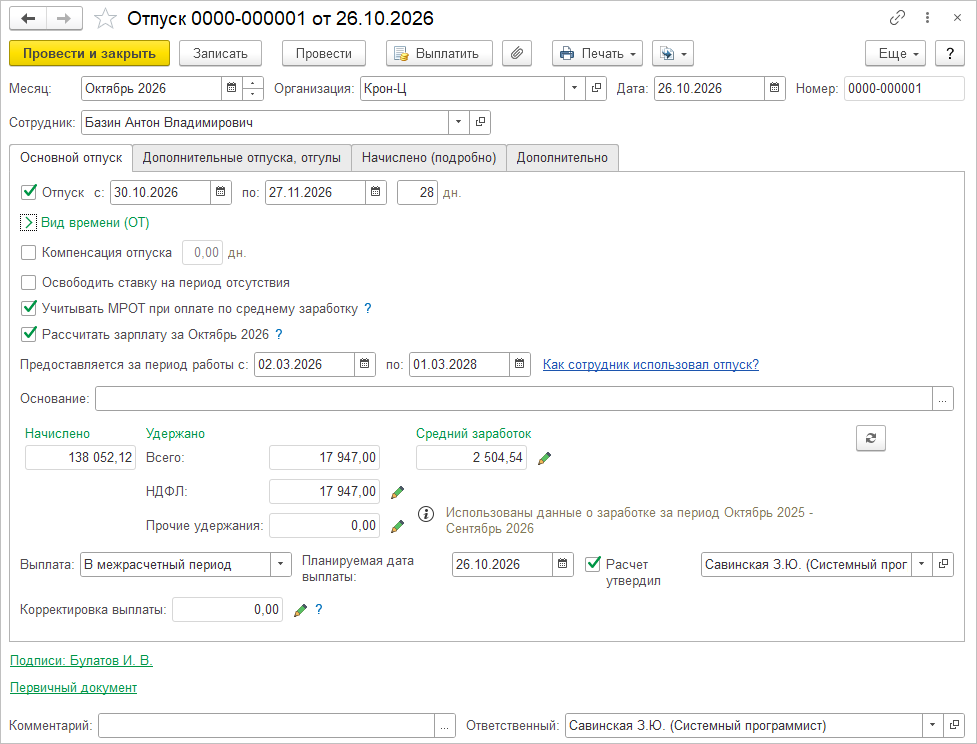Screen dimensions: 977x744
Task: Open attached files with paperclip icon
Action: pyautogui.click(x=517, y=54)
